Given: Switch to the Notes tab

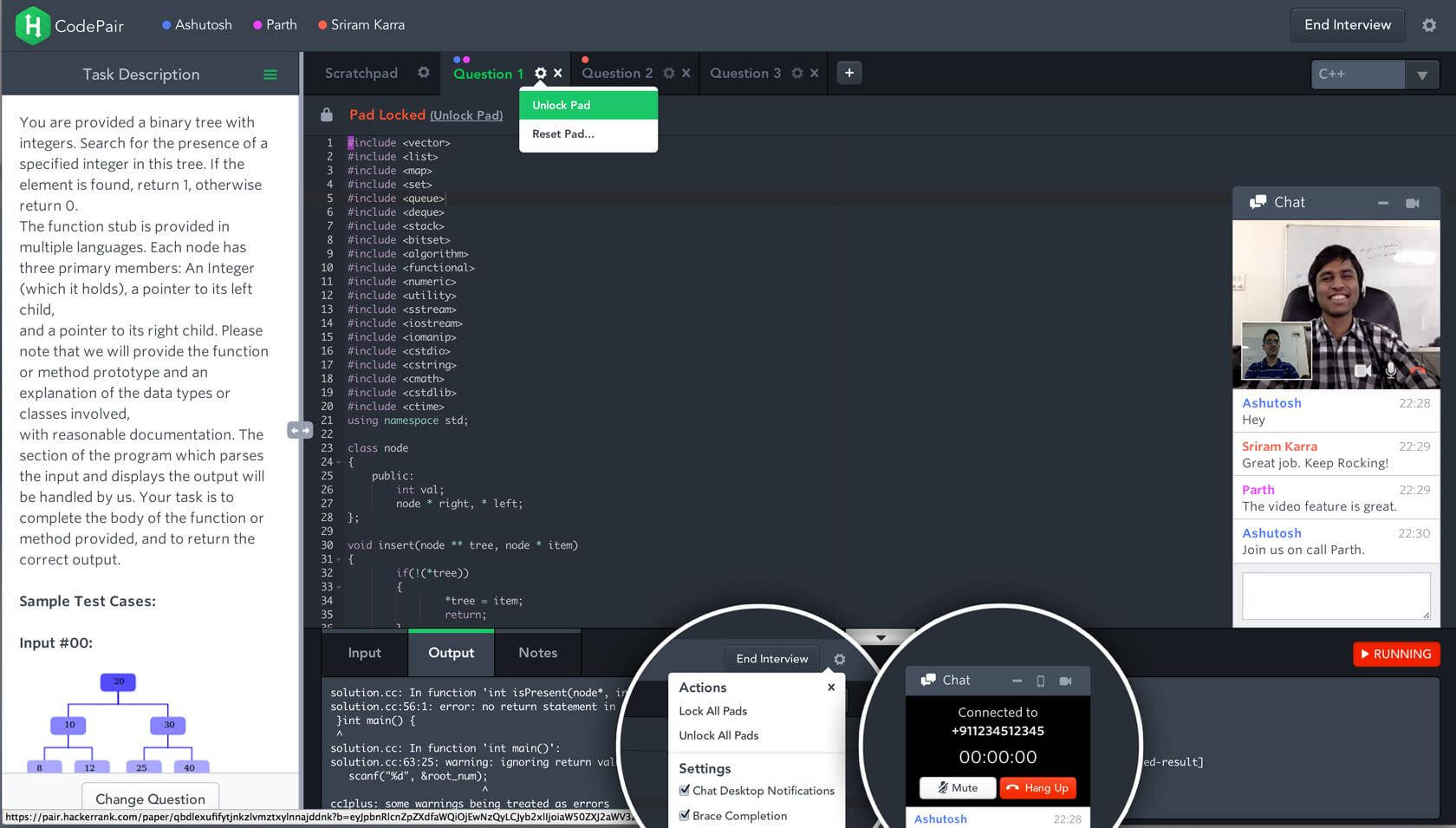Looking at the screenshot, I should (x=537, y=653).
